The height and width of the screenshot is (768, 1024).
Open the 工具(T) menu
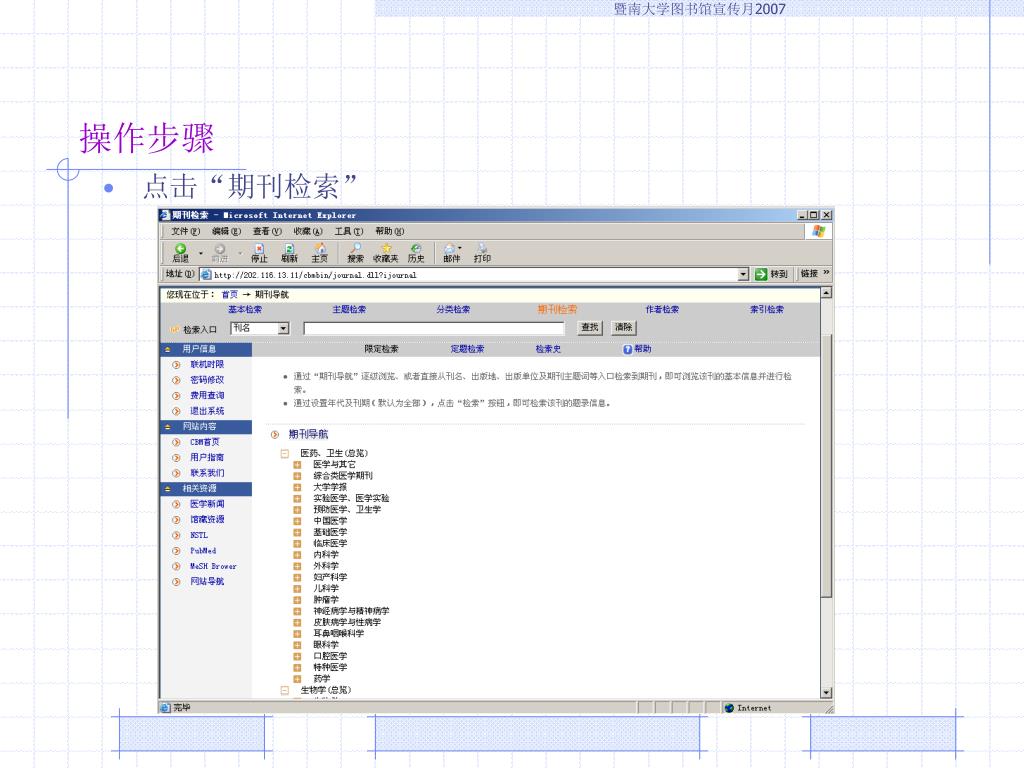pos(349,231)
